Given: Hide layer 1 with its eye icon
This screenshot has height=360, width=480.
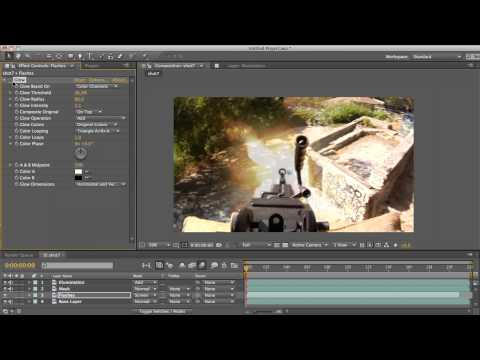Looking at the screenshot, I should (x=5, y=282).
